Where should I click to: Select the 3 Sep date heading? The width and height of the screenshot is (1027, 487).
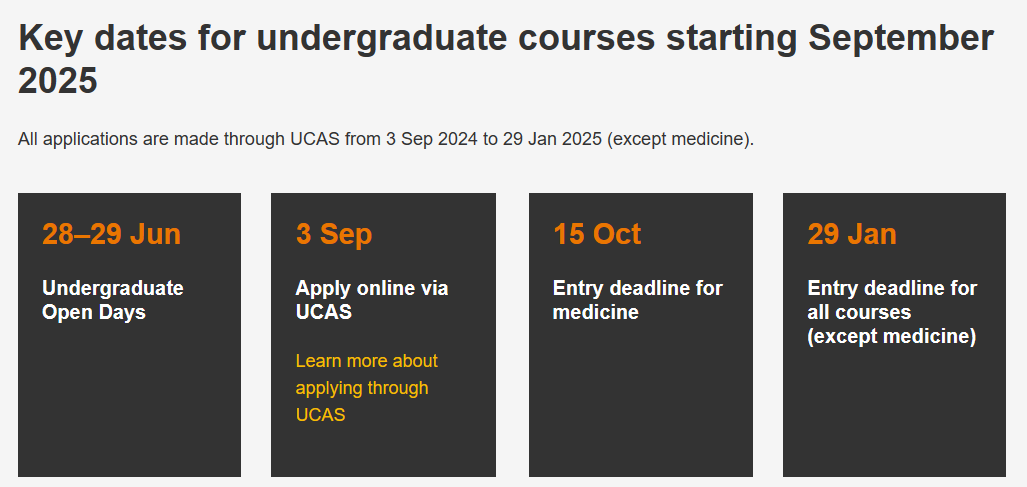[x=333, y=234]
